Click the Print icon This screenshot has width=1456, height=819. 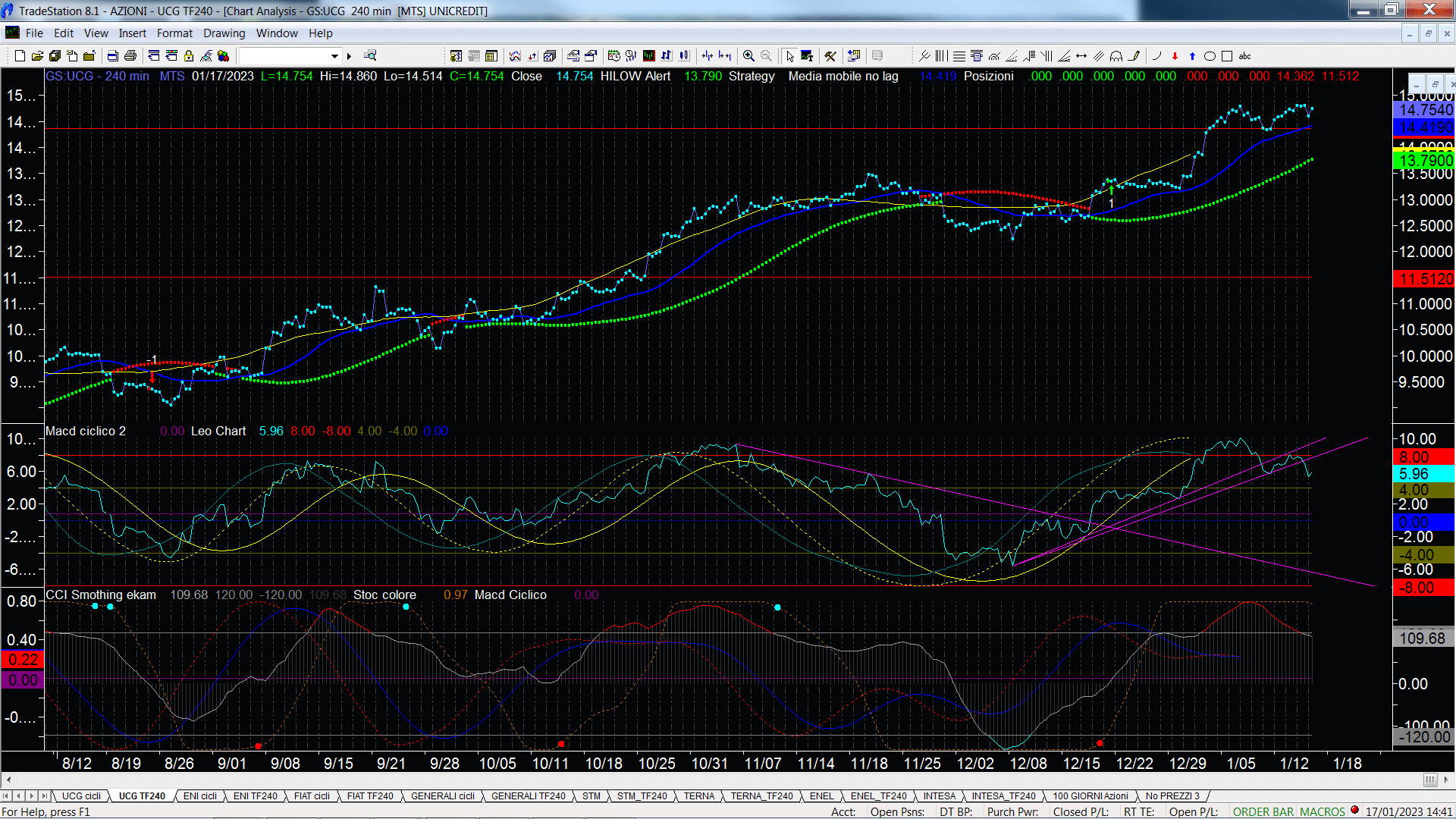(x=130, y=55)
